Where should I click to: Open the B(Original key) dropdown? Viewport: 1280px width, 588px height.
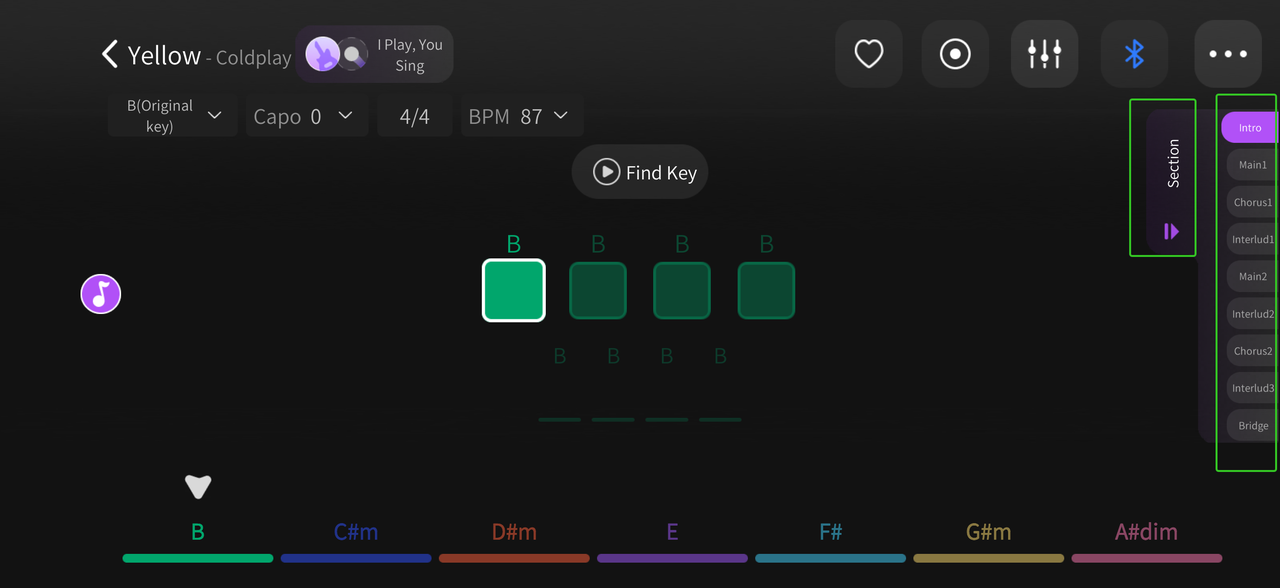(173, 116)
